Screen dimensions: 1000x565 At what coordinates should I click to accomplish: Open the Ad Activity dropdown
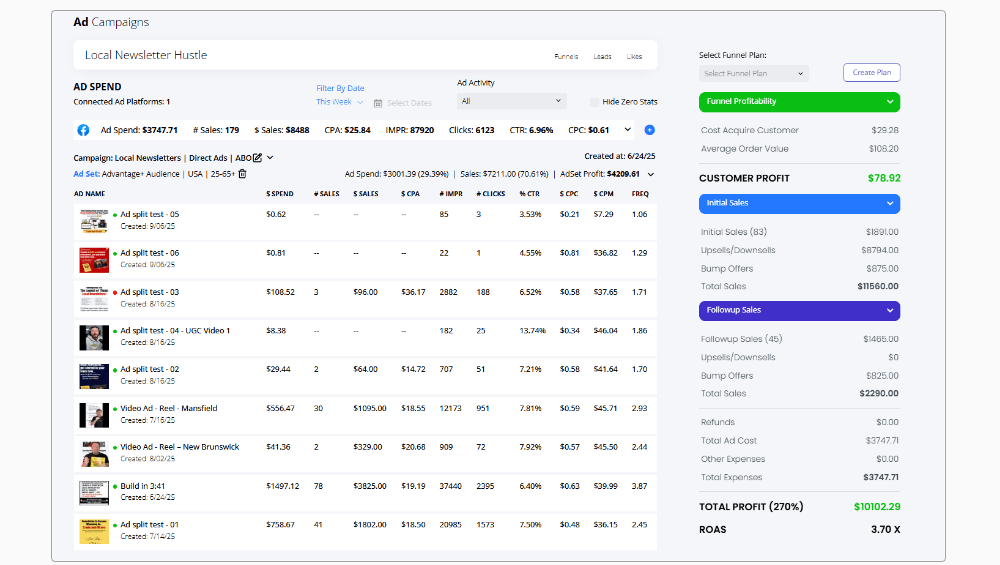(511, 101)
